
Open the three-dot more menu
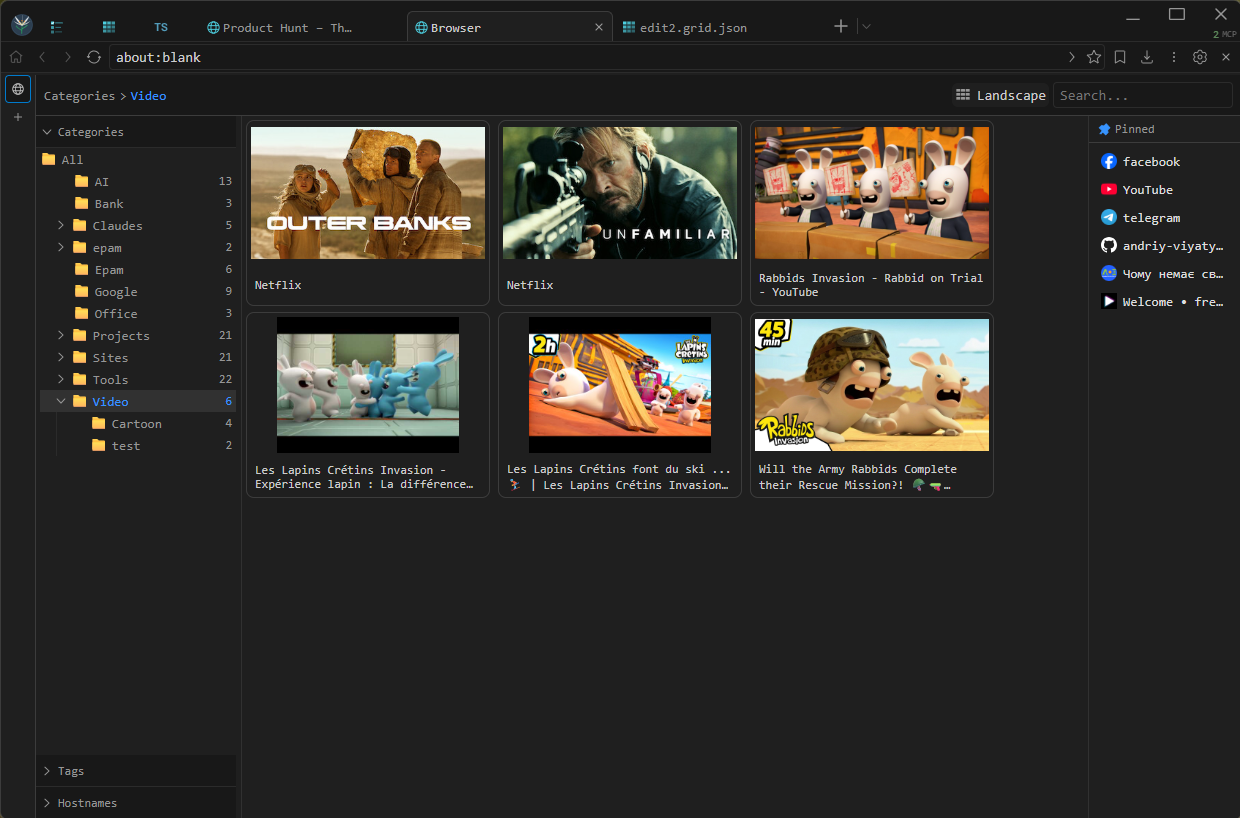tap(1174, 57)
